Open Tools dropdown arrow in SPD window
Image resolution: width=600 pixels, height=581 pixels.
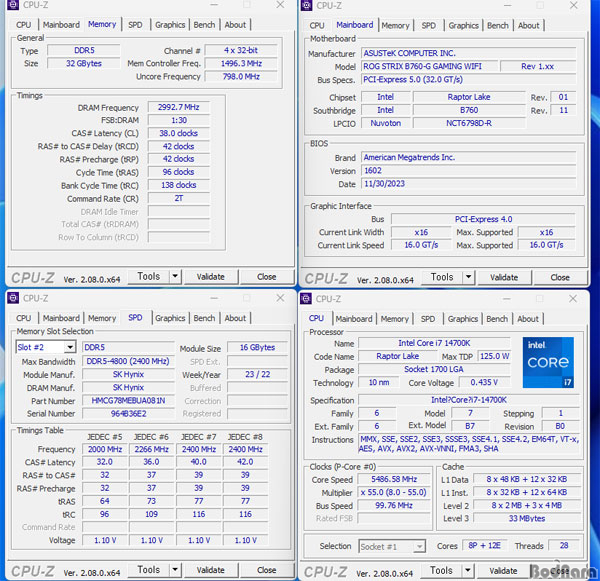[175, 570]
